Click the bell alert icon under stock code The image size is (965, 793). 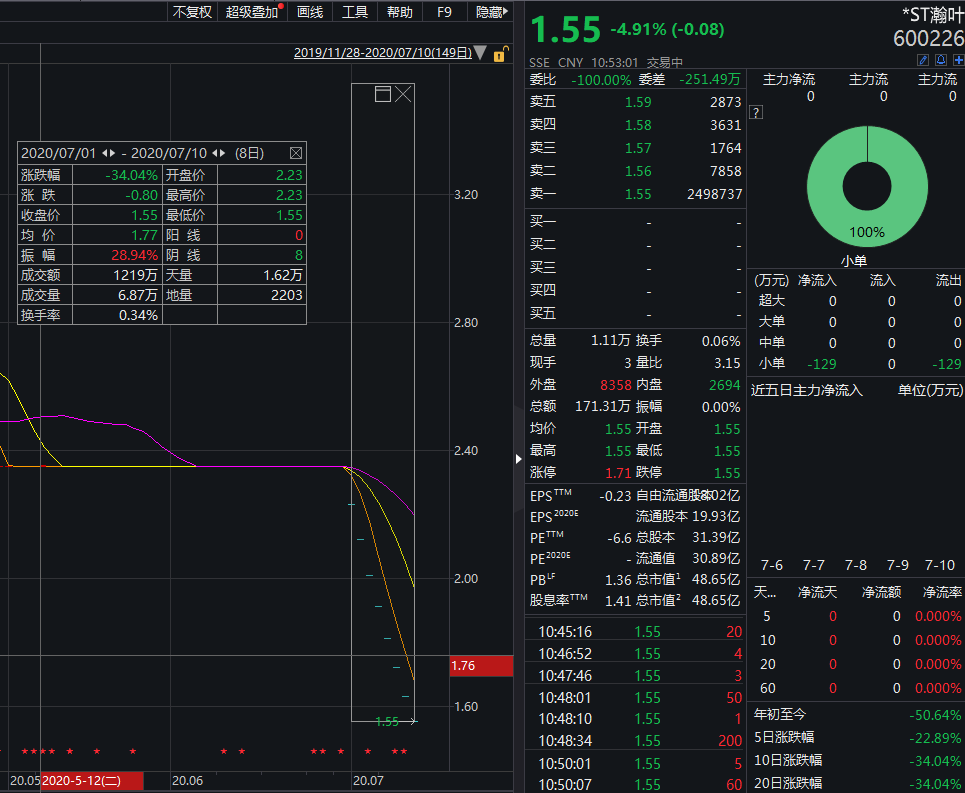click(x=940, y=61)
